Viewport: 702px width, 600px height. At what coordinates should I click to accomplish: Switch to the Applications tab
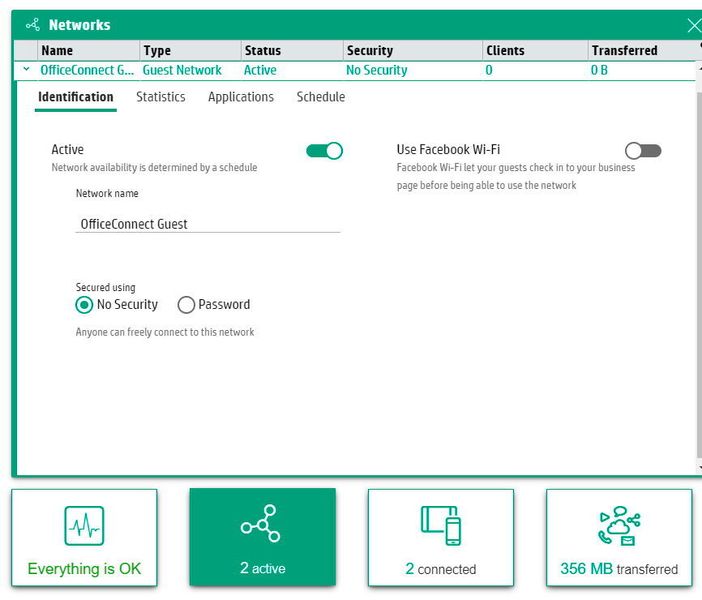click(241, 97)
